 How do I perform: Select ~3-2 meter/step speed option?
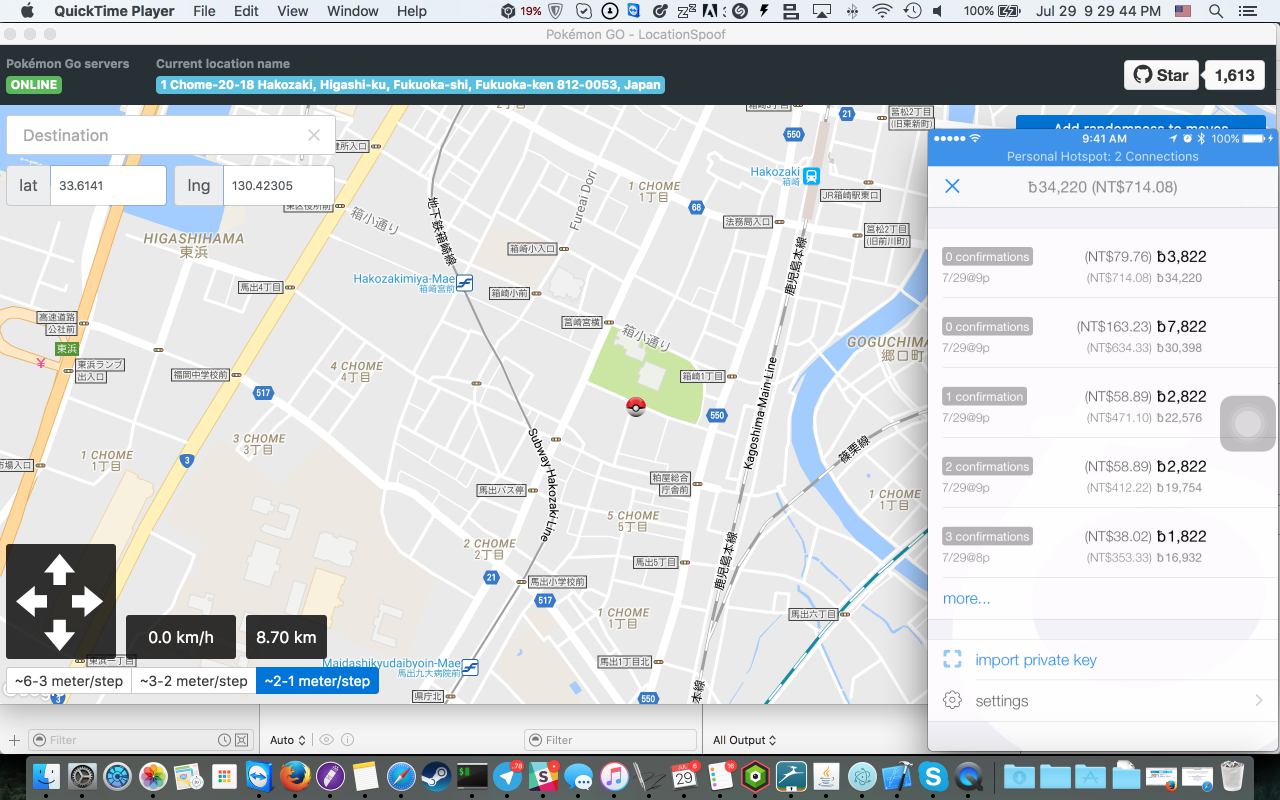(x=193, y=681)
